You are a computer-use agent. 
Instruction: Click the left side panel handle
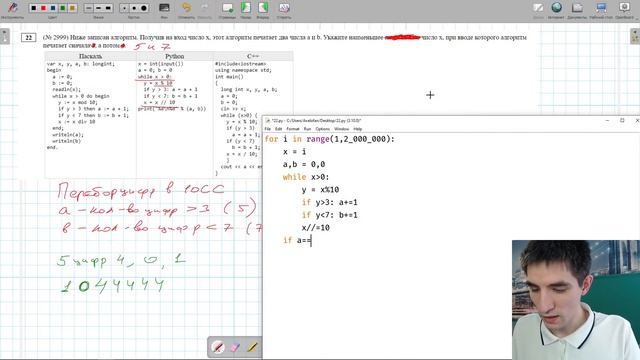4,36
